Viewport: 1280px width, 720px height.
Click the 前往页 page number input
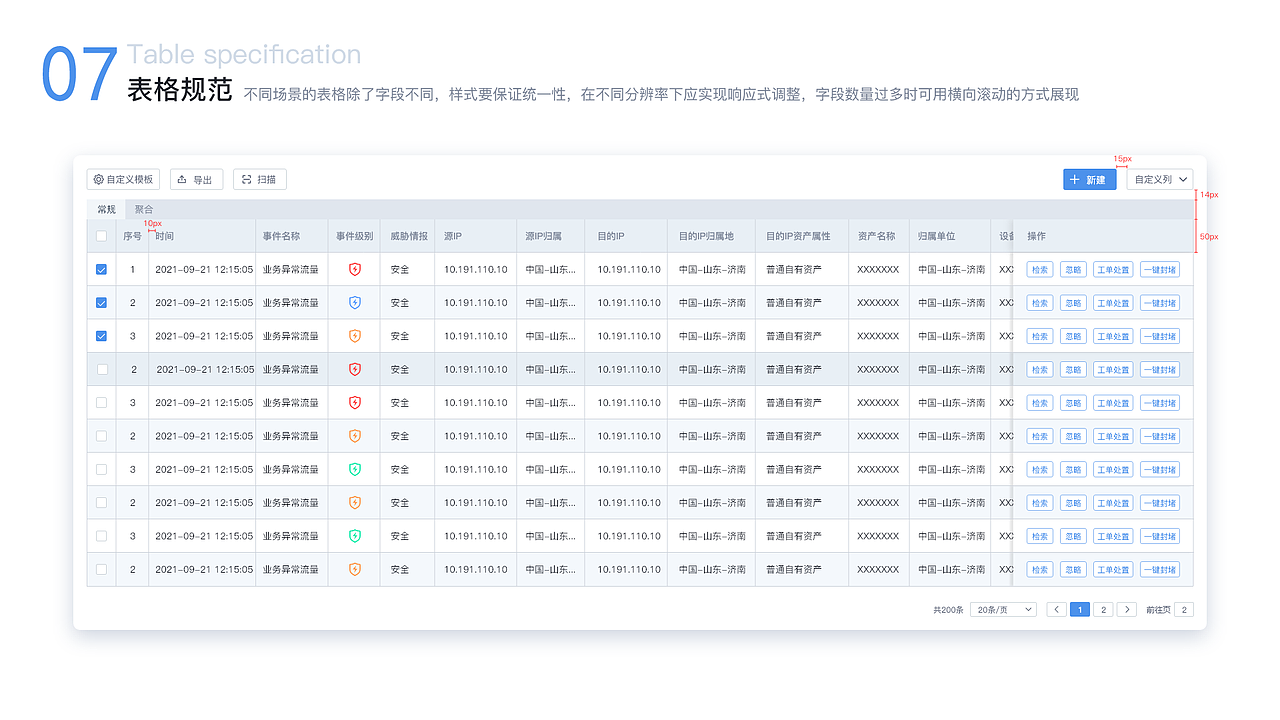1183,610
